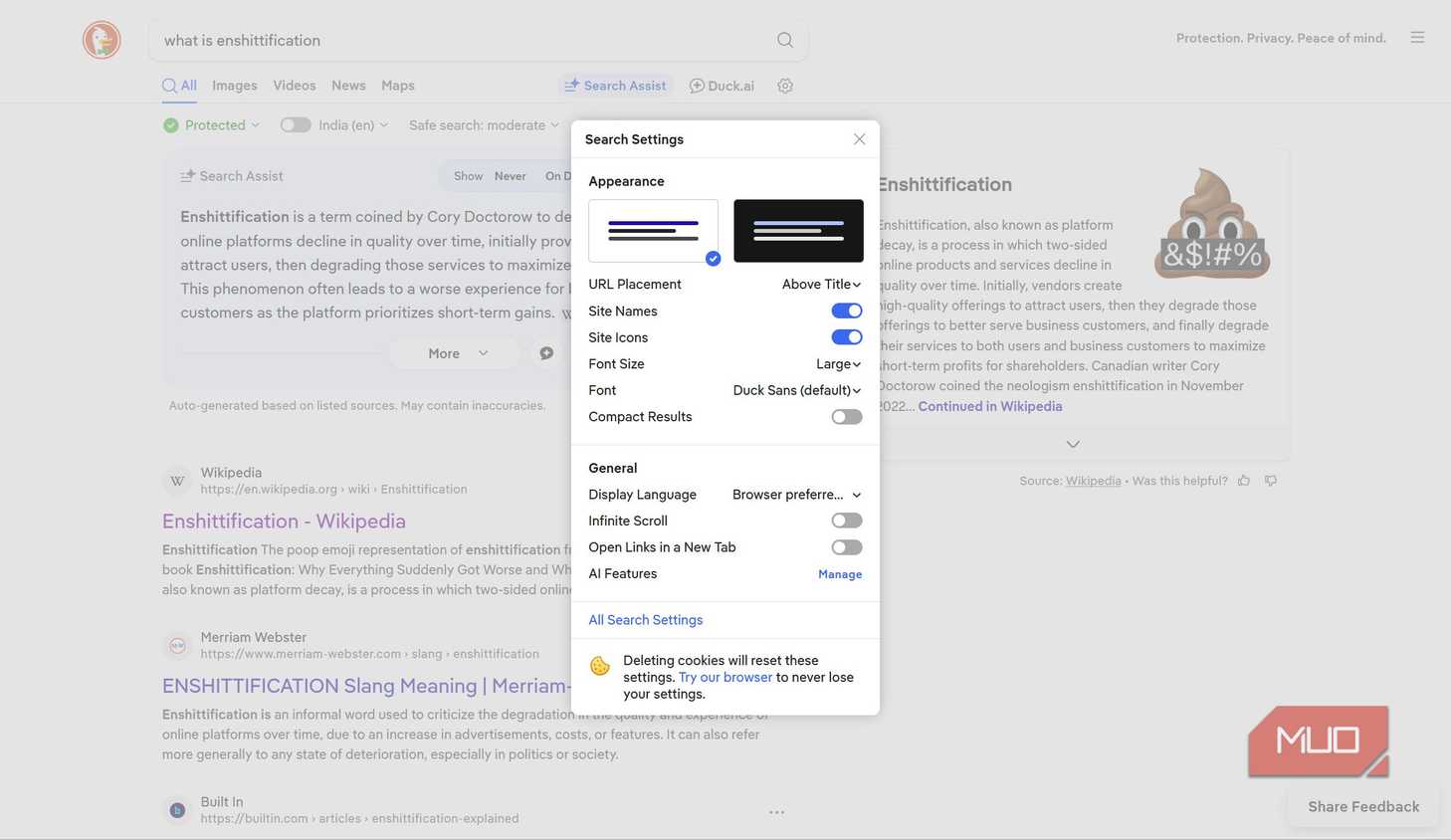Click Manage next to AI Features
The image size is (1451, 840).
click(x=840, y=574)
